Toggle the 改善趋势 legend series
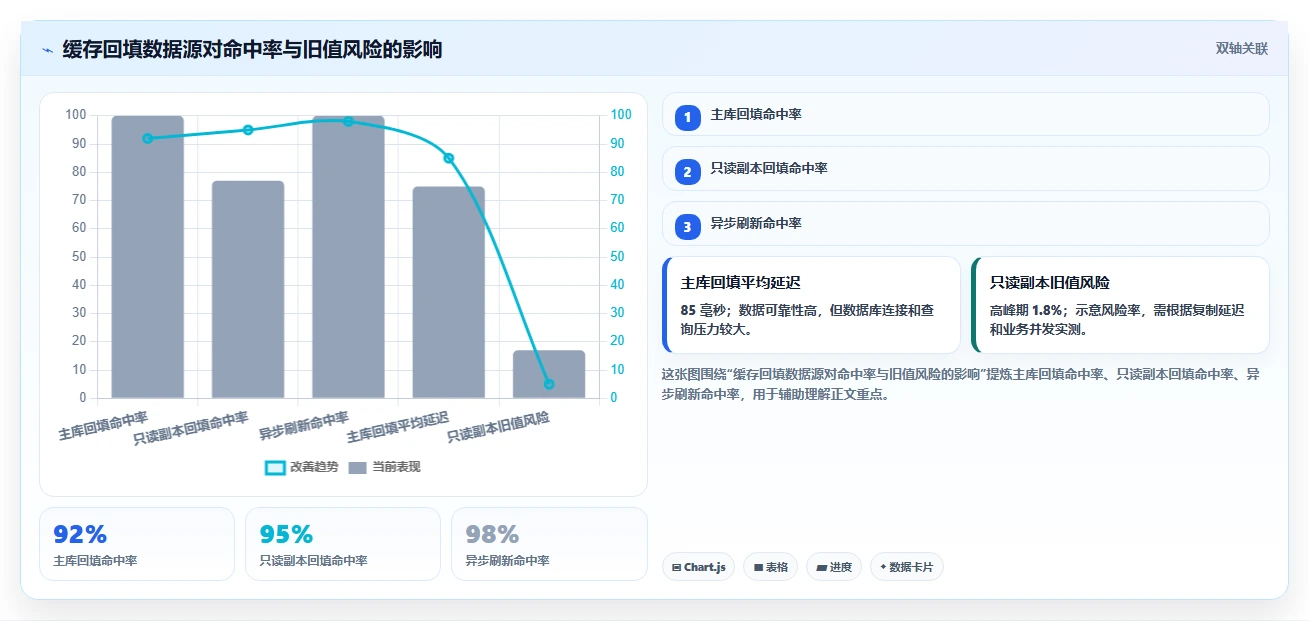This screenshot has height=621, width=1309. point(301,467)
